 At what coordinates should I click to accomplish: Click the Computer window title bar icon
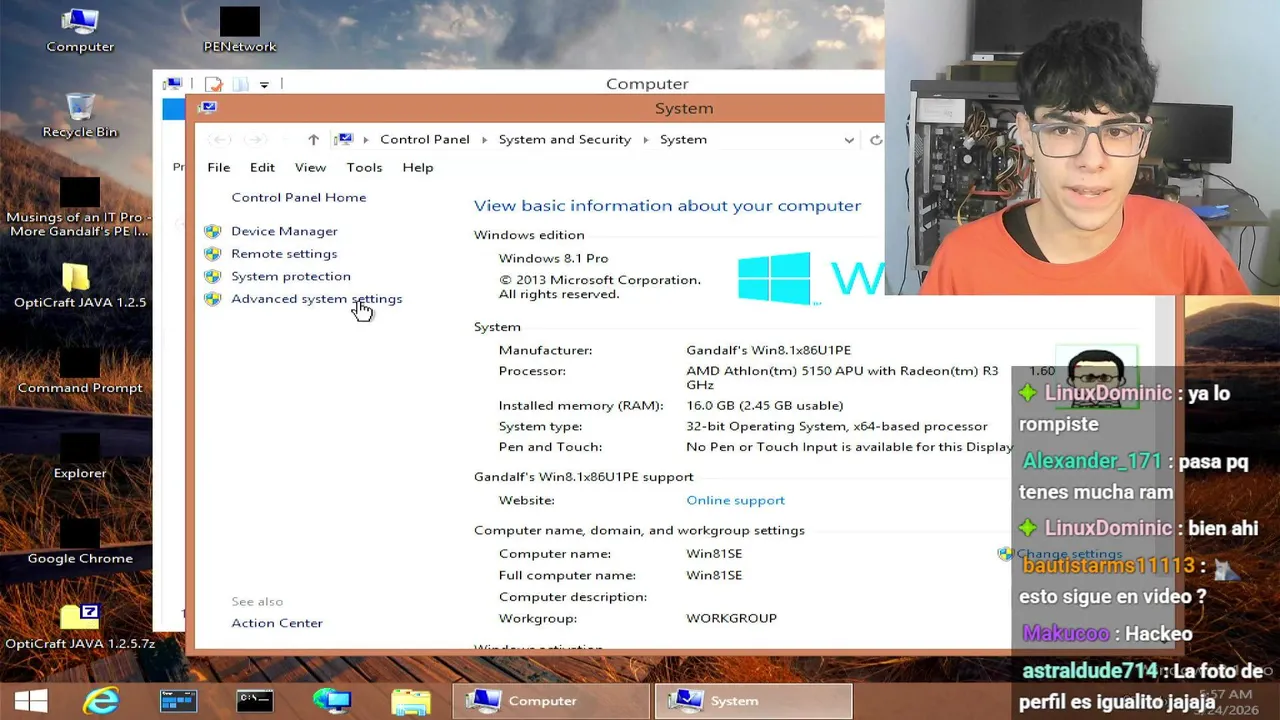tap(173, 84)
